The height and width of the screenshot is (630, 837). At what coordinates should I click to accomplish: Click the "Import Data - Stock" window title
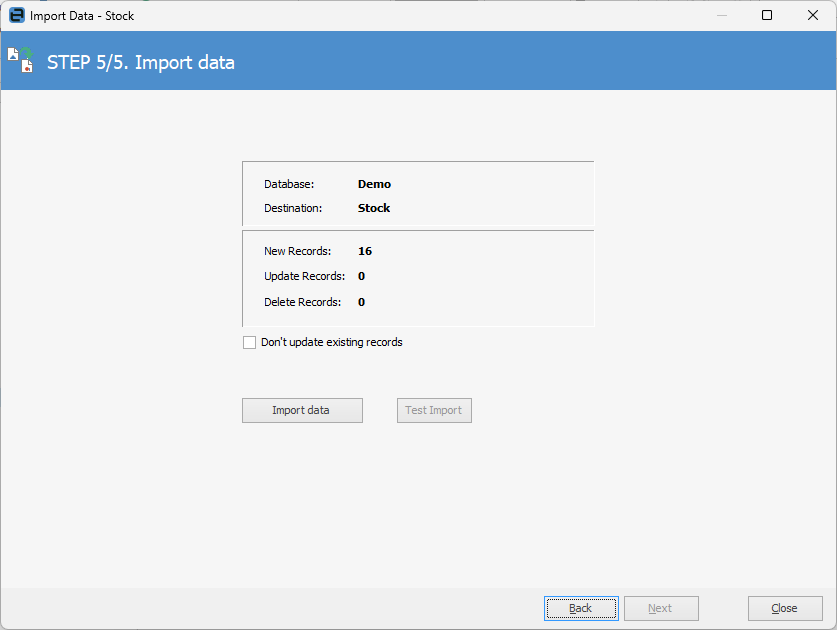pos(82,16)
